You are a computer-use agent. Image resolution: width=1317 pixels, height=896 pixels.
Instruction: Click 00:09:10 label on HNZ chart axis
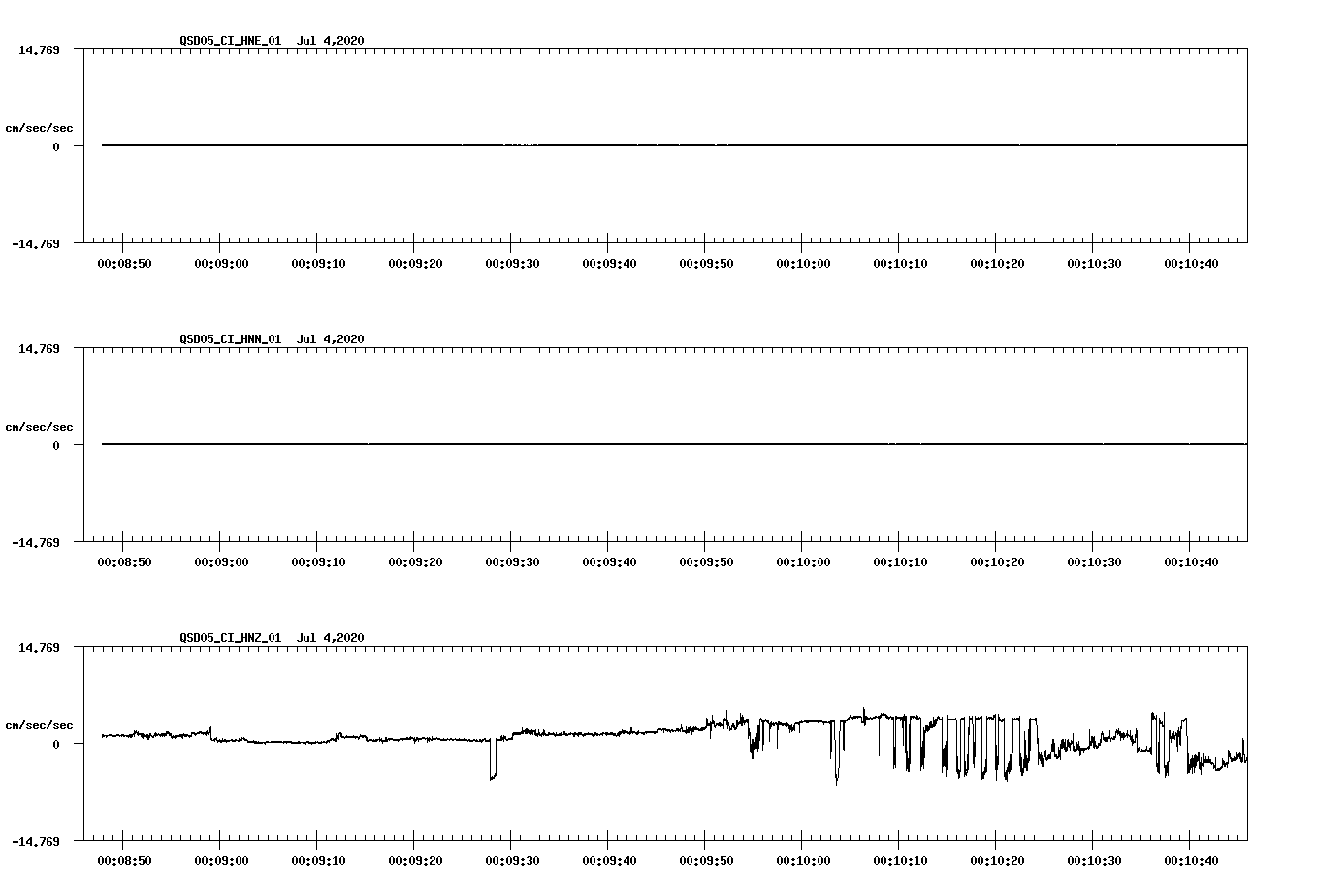pos(318,860)
